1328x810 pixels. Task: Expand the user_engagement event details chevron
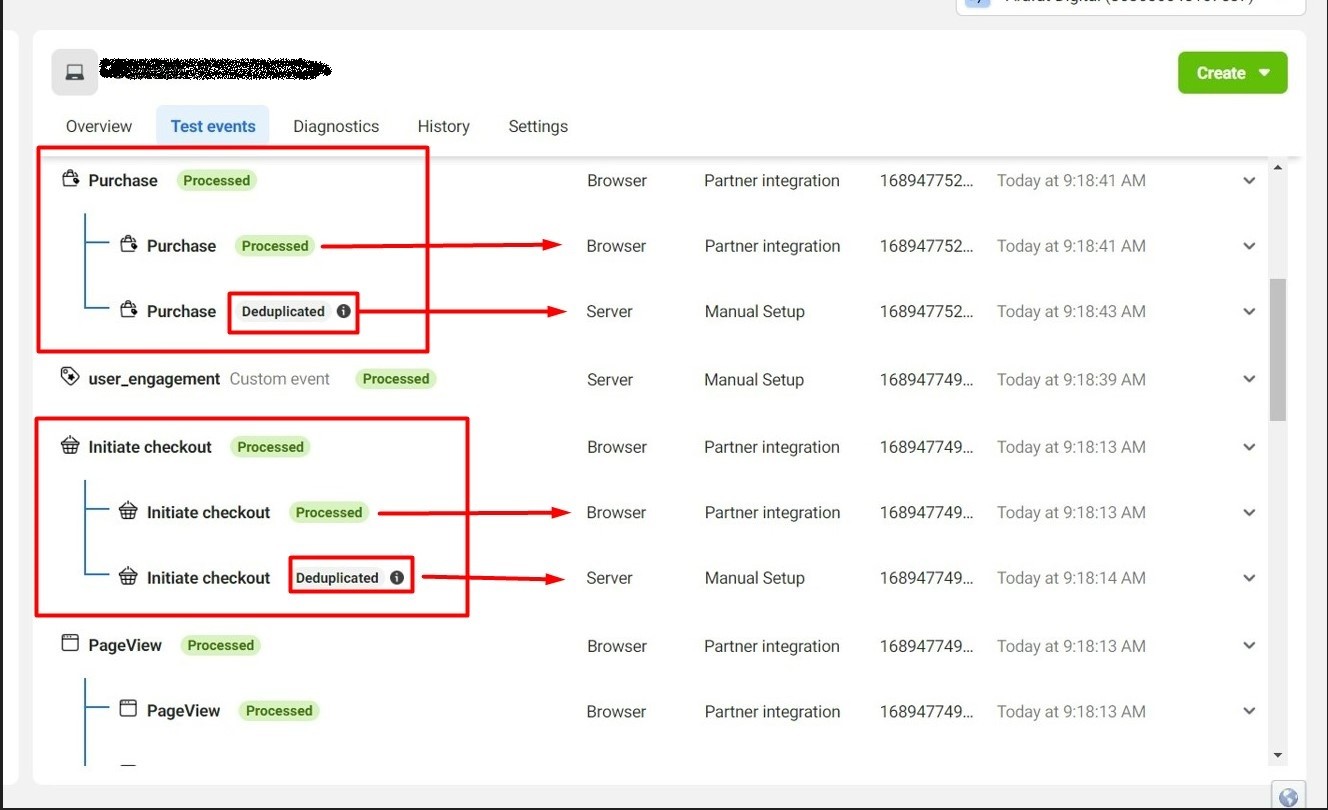pos(1249,379)
